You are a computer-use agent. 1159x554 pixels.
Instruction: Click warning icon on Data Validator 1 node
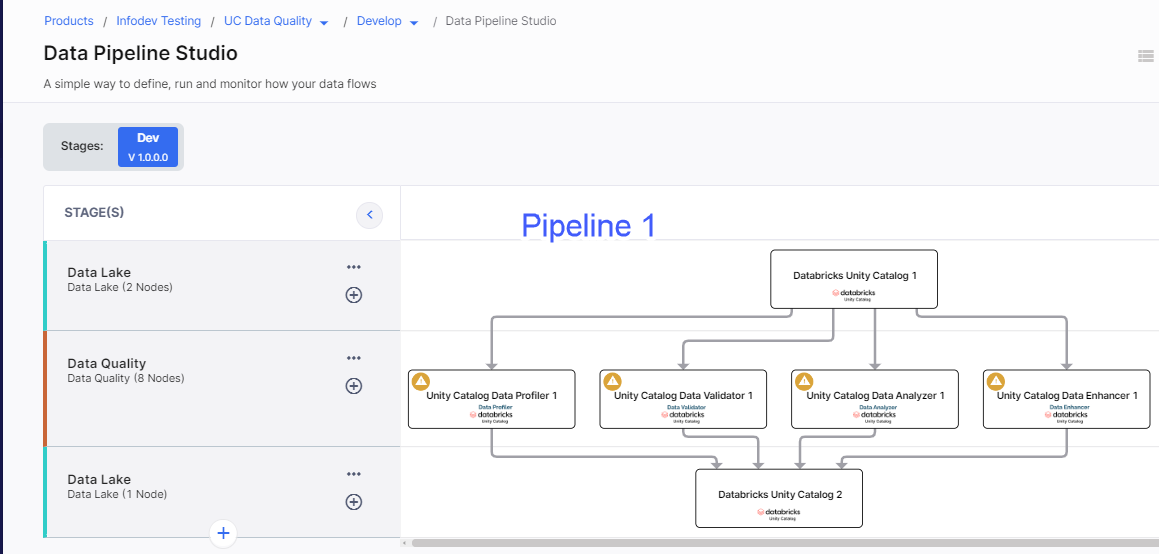tap(612, 381)
